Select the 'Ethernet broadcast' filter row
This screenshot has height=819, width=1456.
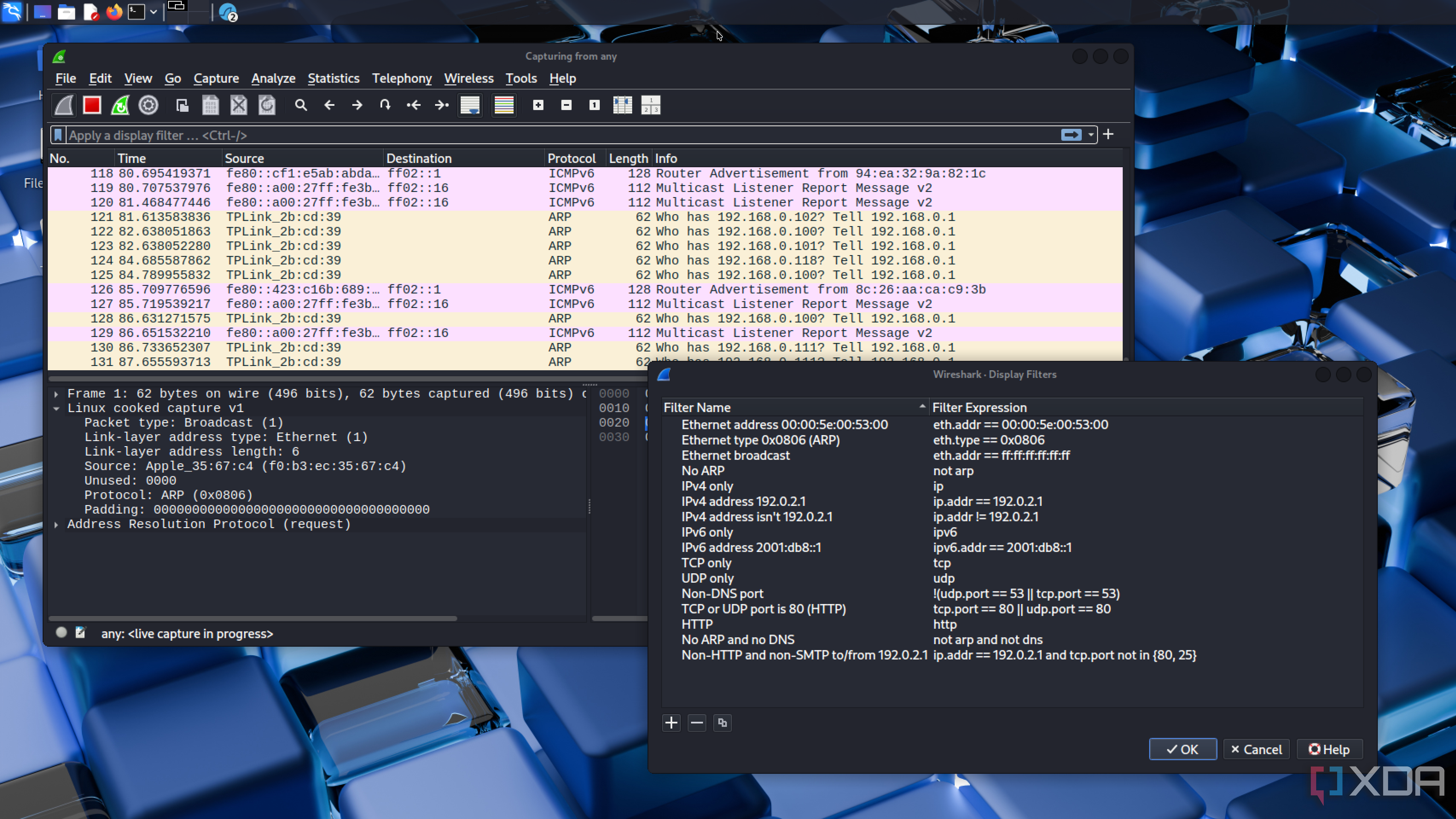click(1013, 456)
